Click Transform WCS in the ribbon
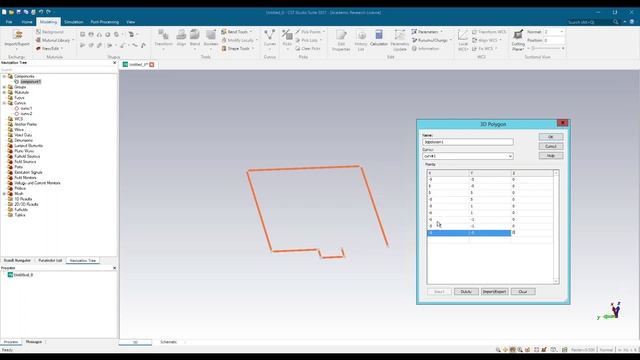This screenshot has height=360, width=640. click(x=489, y=32)
